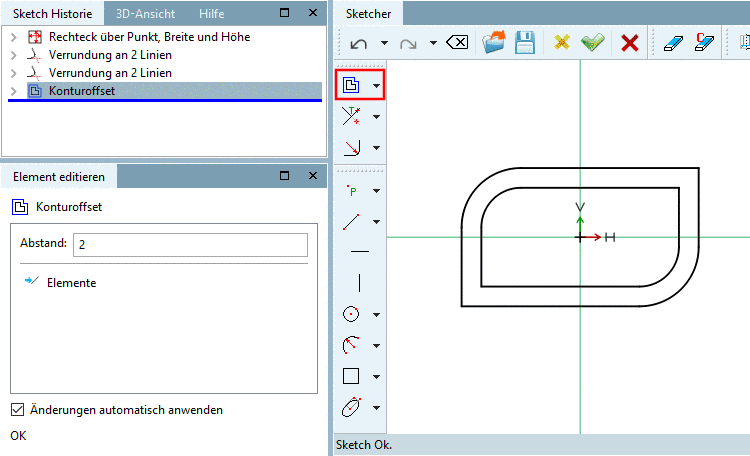Viewport: 750px width, 456px height.
Task: Click the OK button
Action: click(18, 435)
